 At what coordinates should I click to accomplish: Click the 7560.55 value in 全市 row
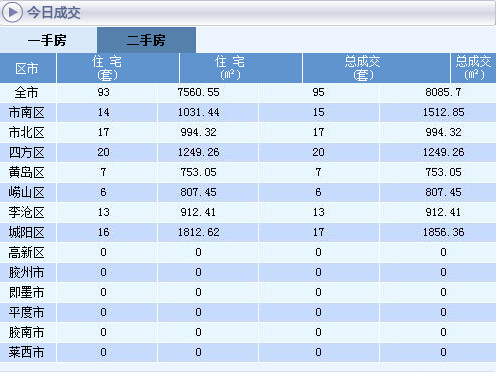pos(198,92)
